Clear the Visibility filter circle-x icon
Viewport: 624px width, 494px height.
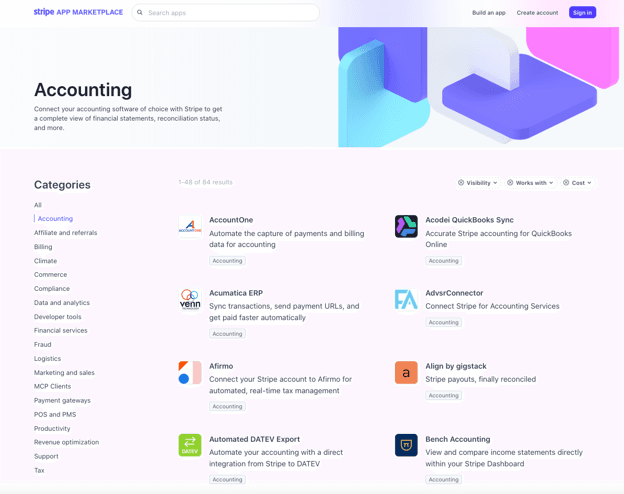point(461,183)
